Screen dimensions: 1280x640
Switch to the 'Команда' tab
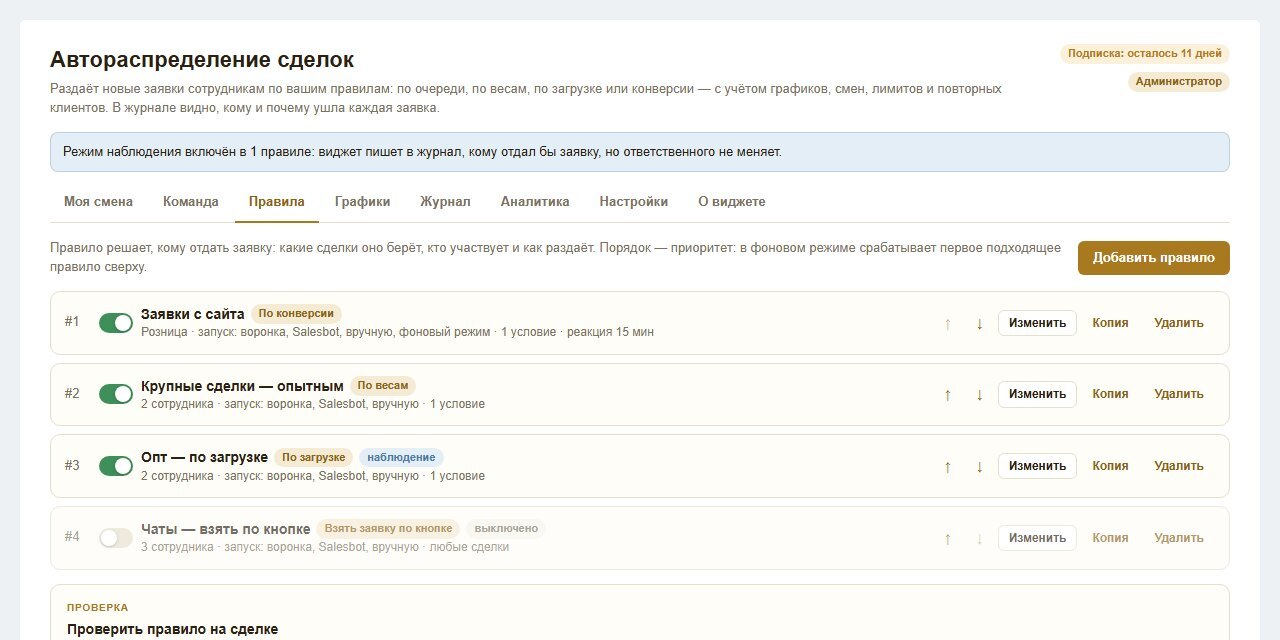[191, 201]
